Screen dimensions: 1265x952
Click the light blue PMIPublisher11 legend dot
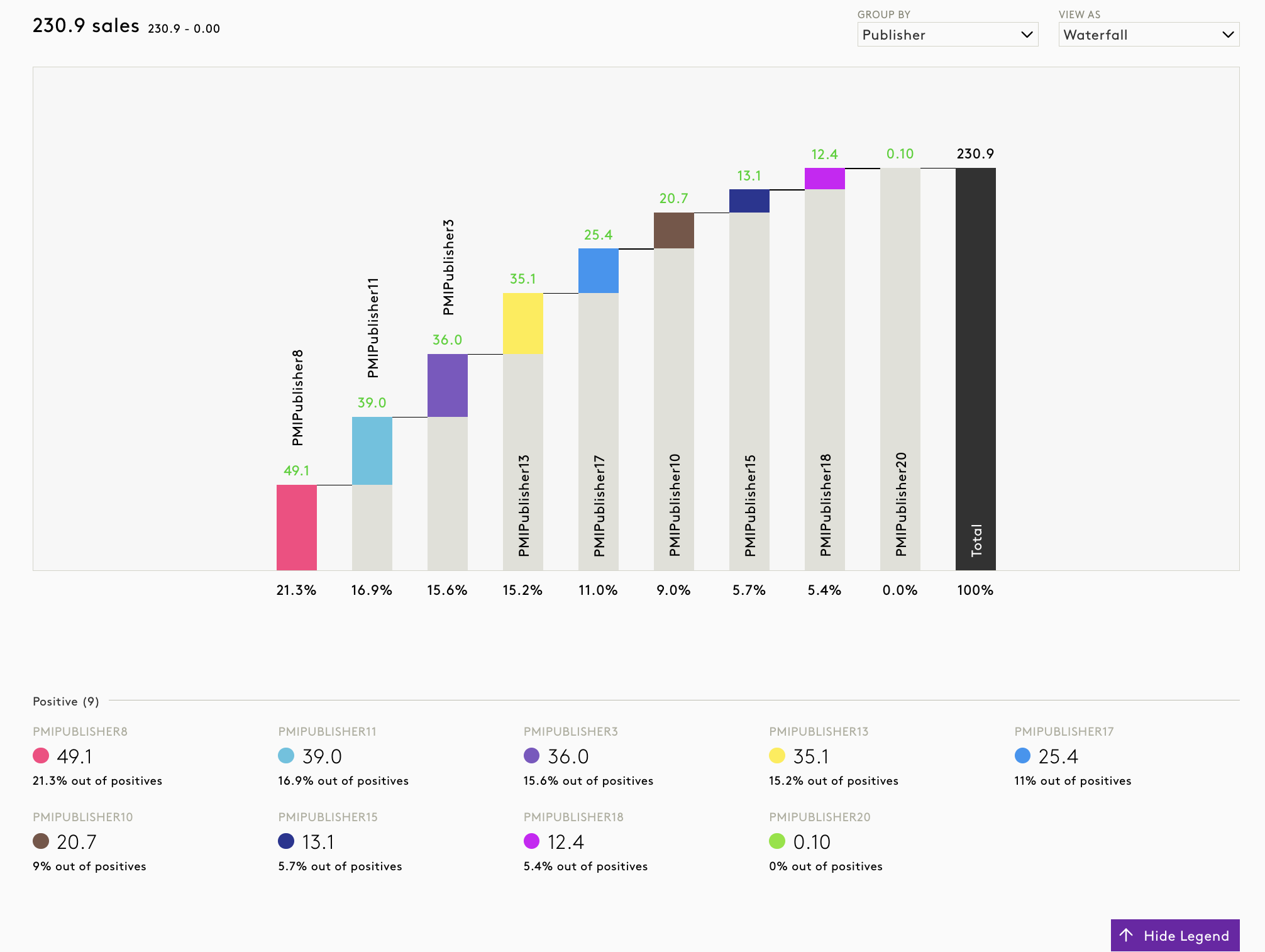click(286, 756)
